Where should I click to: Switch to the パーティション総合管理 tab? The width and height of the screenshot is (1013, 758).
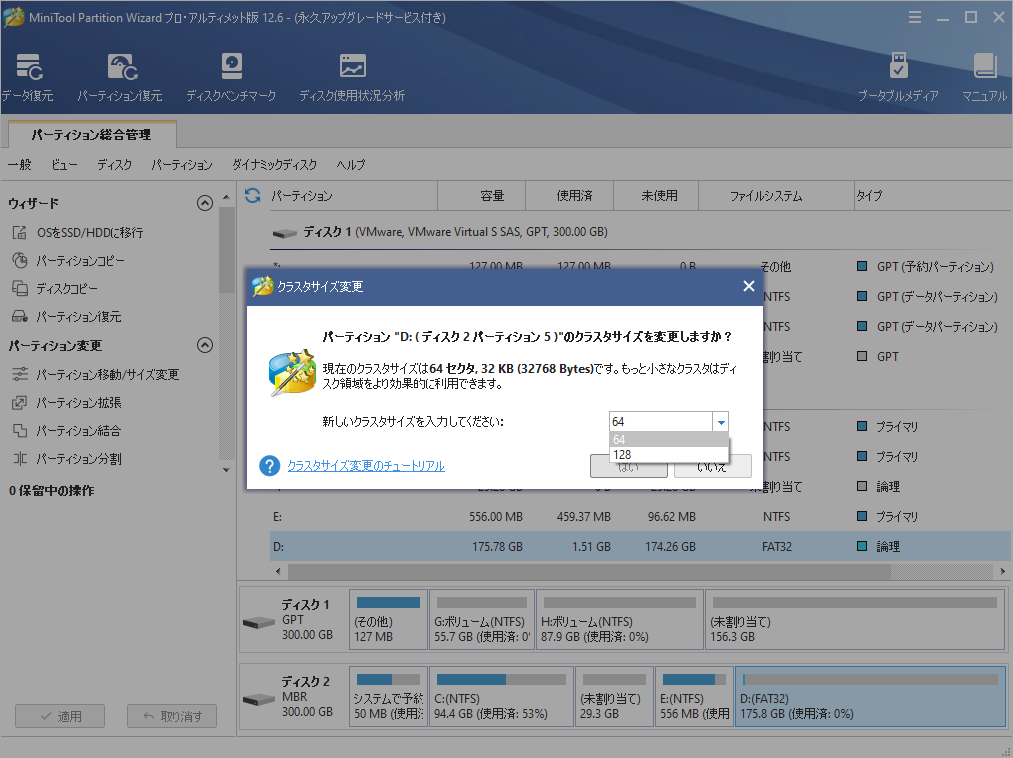tap(90, 133)
